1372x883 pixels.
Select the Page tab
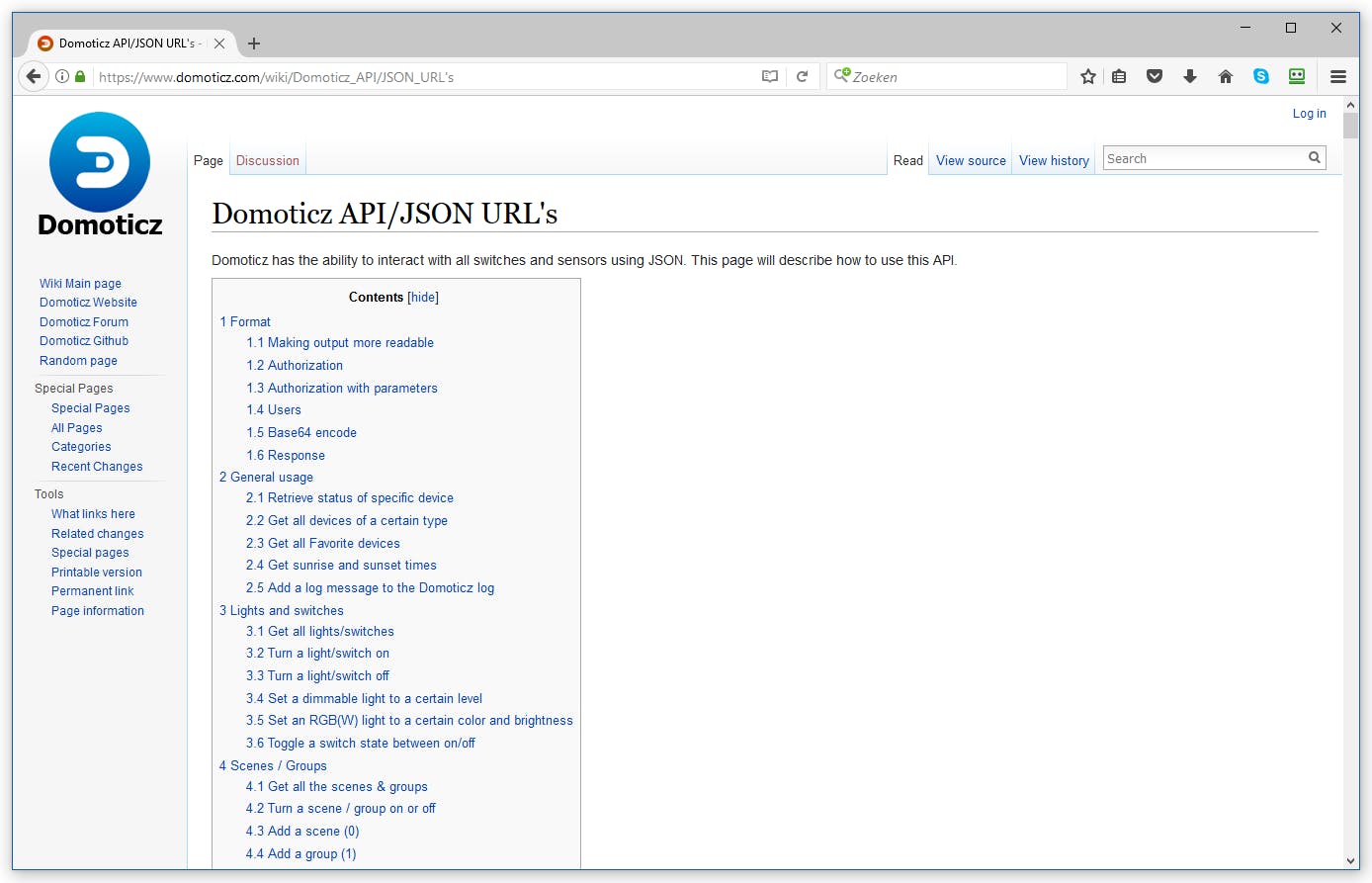[209, 160]
